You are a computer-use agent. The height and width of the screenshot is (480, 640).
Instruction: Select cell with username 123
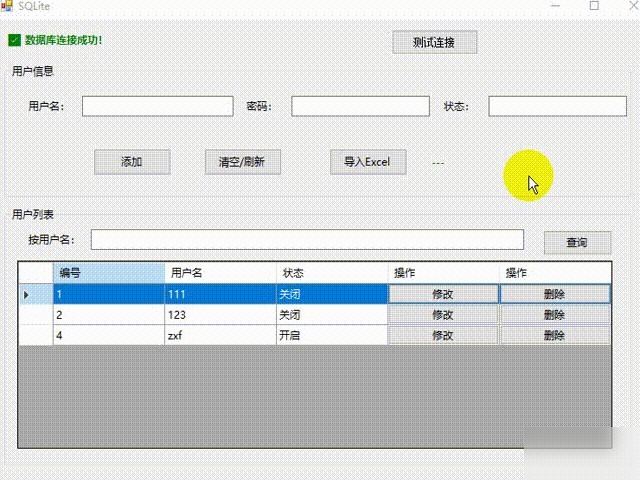point(220,315)
